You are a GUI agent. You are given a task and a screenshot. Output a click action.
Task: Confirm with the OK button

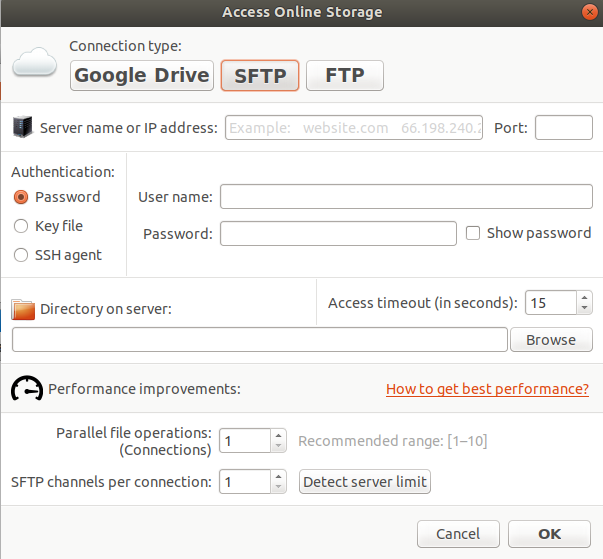[x=549, y=534]
